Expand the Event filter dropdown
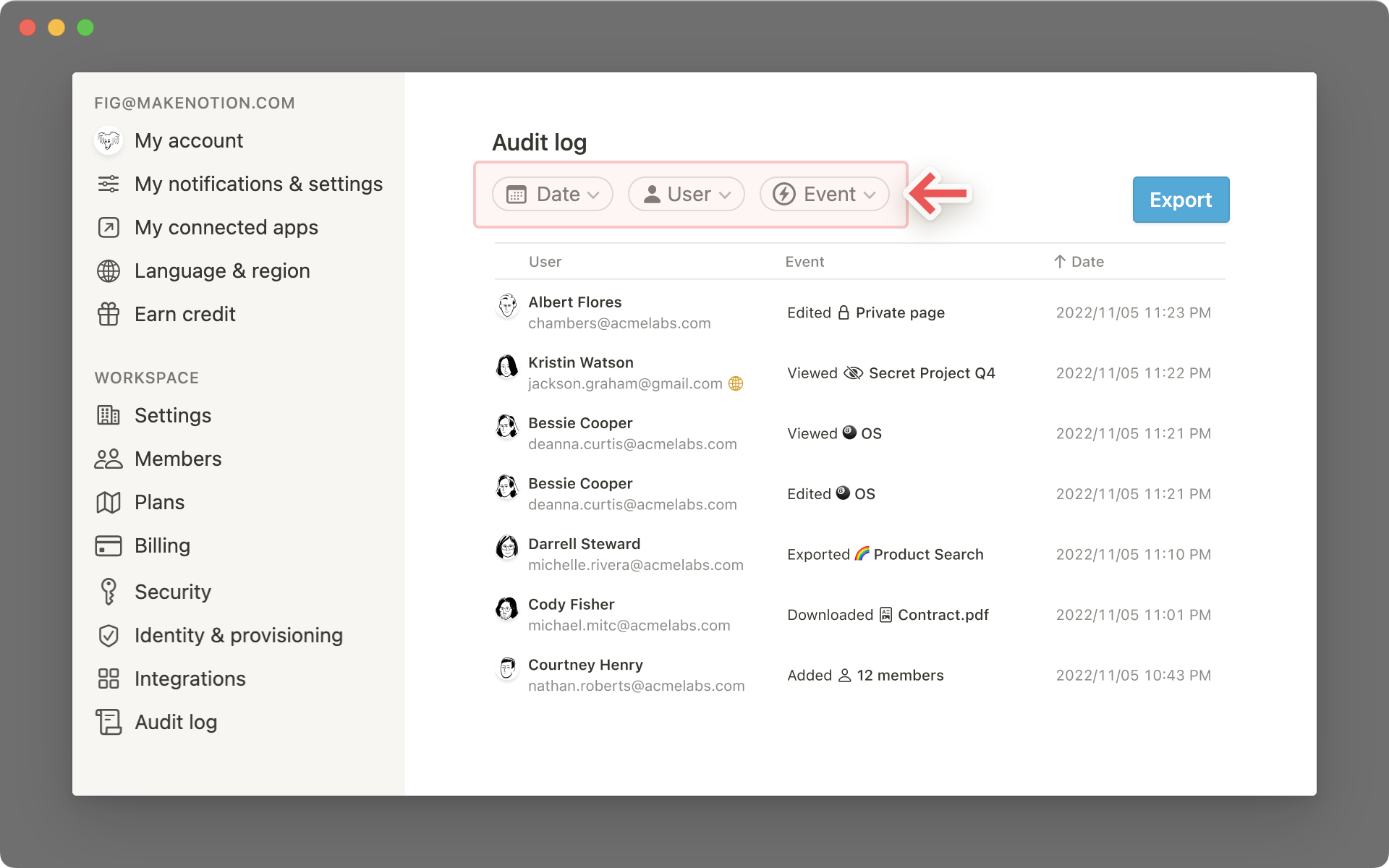 [x=824, y=194]
